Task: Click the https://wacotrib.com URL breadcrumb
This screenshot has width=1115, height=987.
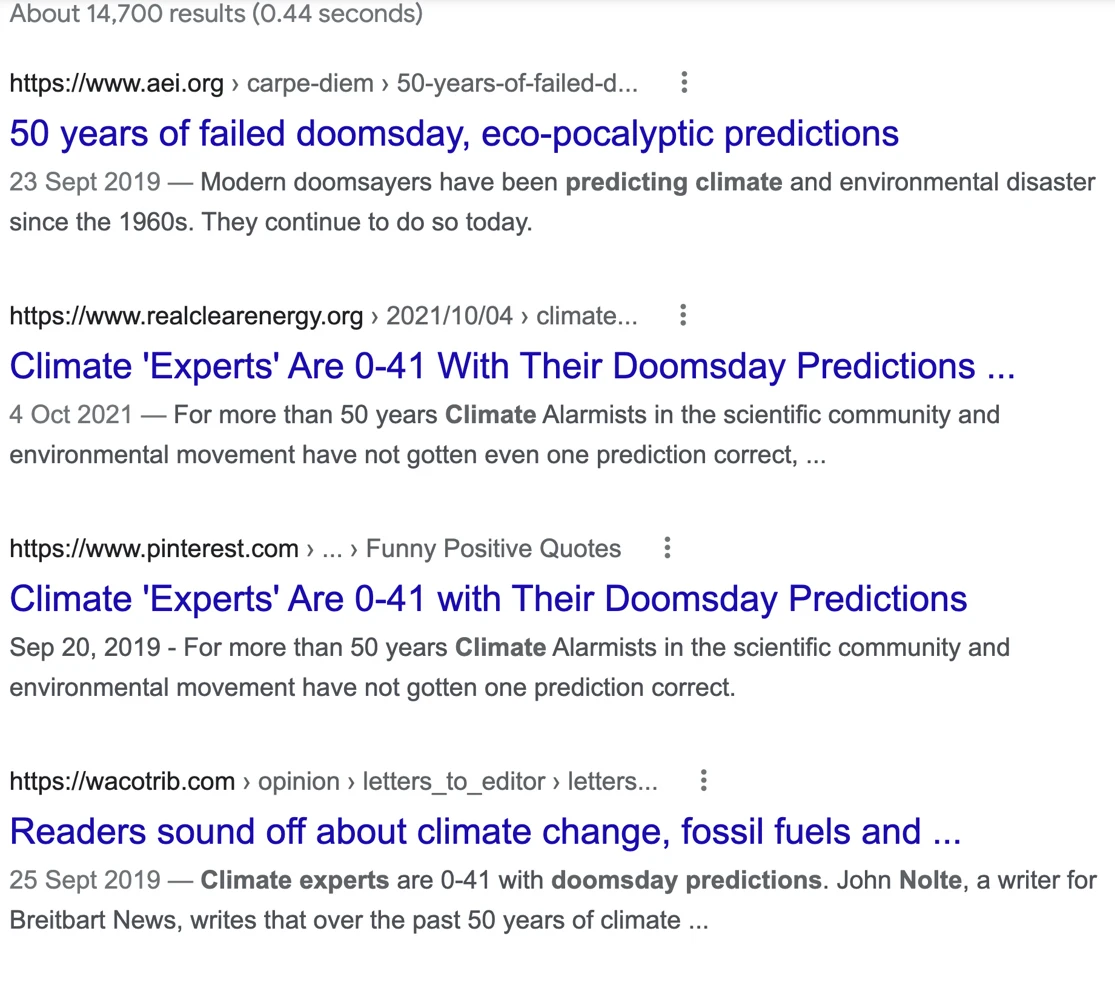Action: click(122, 781)
